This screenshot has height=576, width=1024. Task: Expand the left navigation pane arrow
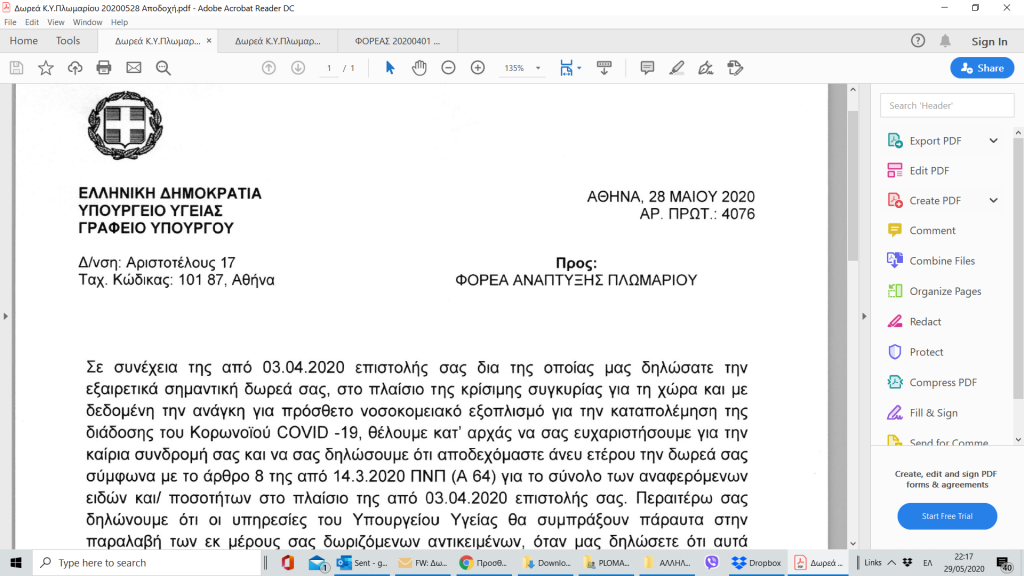coord(6,316)
